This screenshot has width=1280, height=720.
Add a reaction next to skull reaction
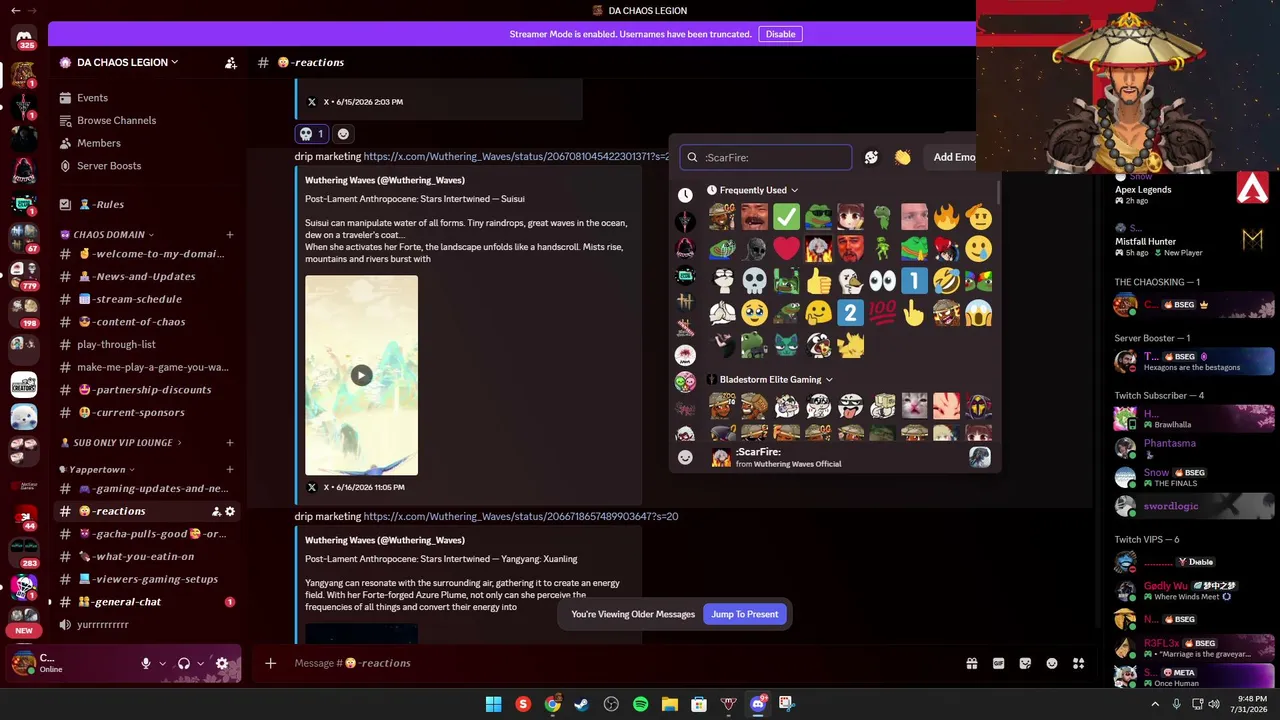[x=343, y=134]
